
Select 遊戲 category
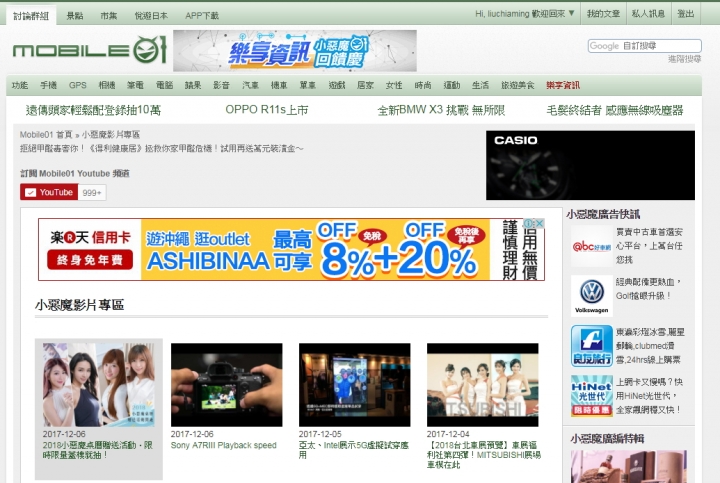pos(337,85)
